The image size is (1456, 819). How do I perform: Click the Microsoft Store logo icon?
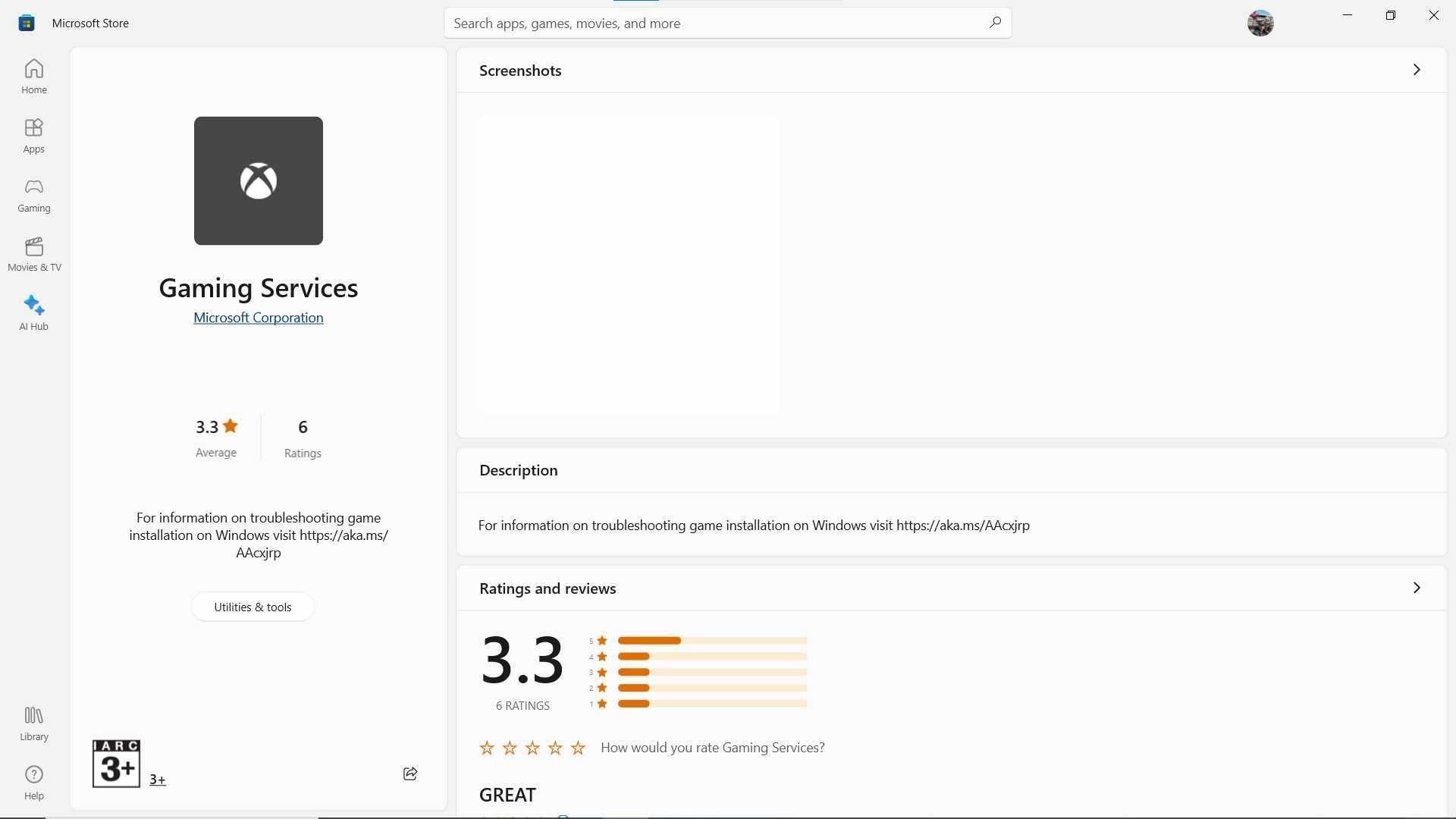click(27, 23)
